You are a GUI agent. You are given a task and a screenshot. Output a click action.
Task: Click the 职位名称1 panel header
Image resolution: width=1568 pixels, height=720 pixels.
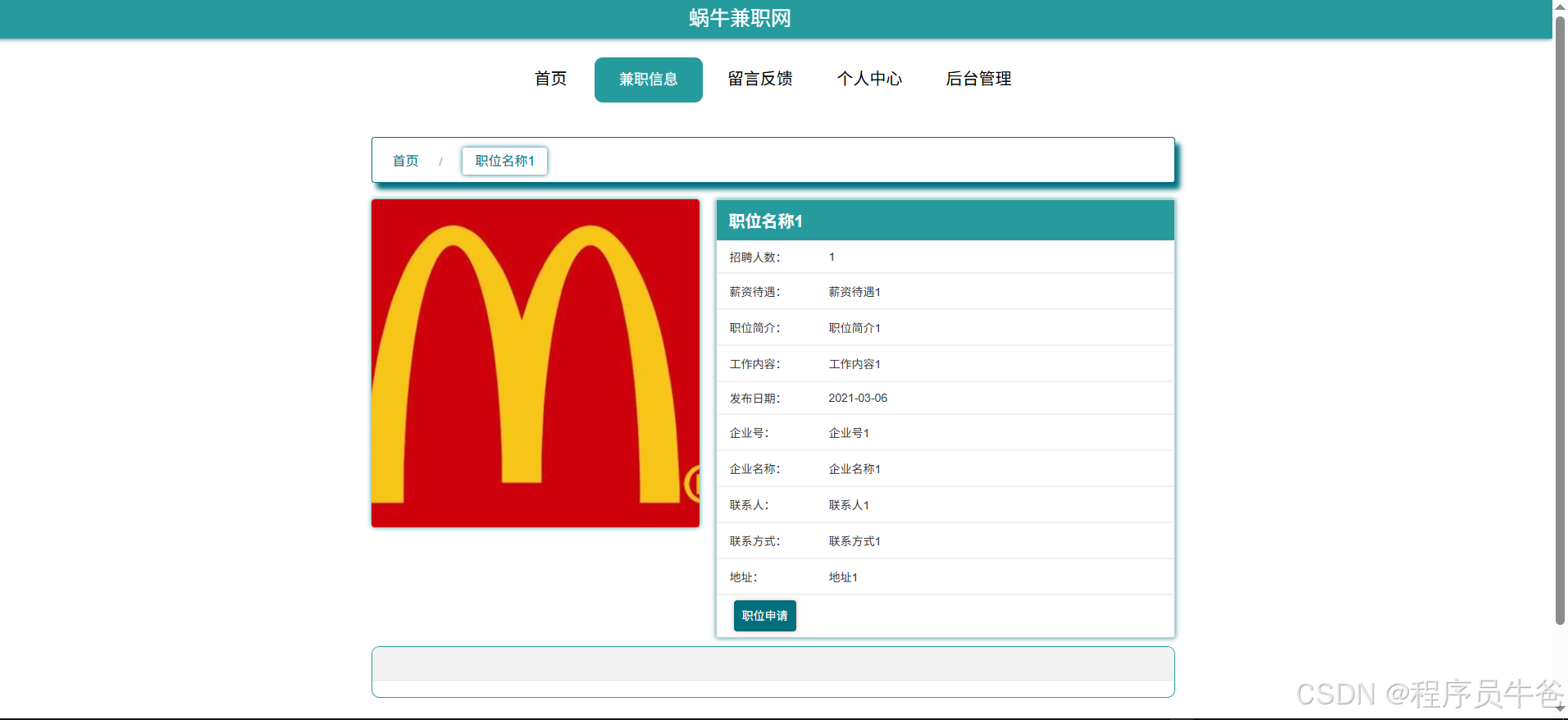coord(945,221)
